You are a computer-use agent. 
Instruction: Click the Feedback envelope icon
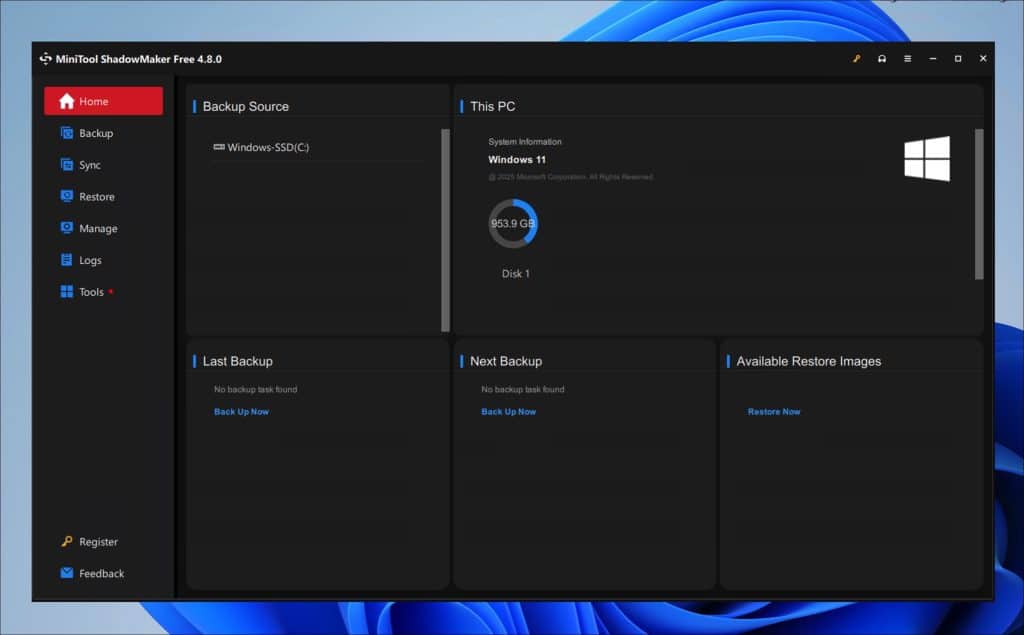coord(67,573)
